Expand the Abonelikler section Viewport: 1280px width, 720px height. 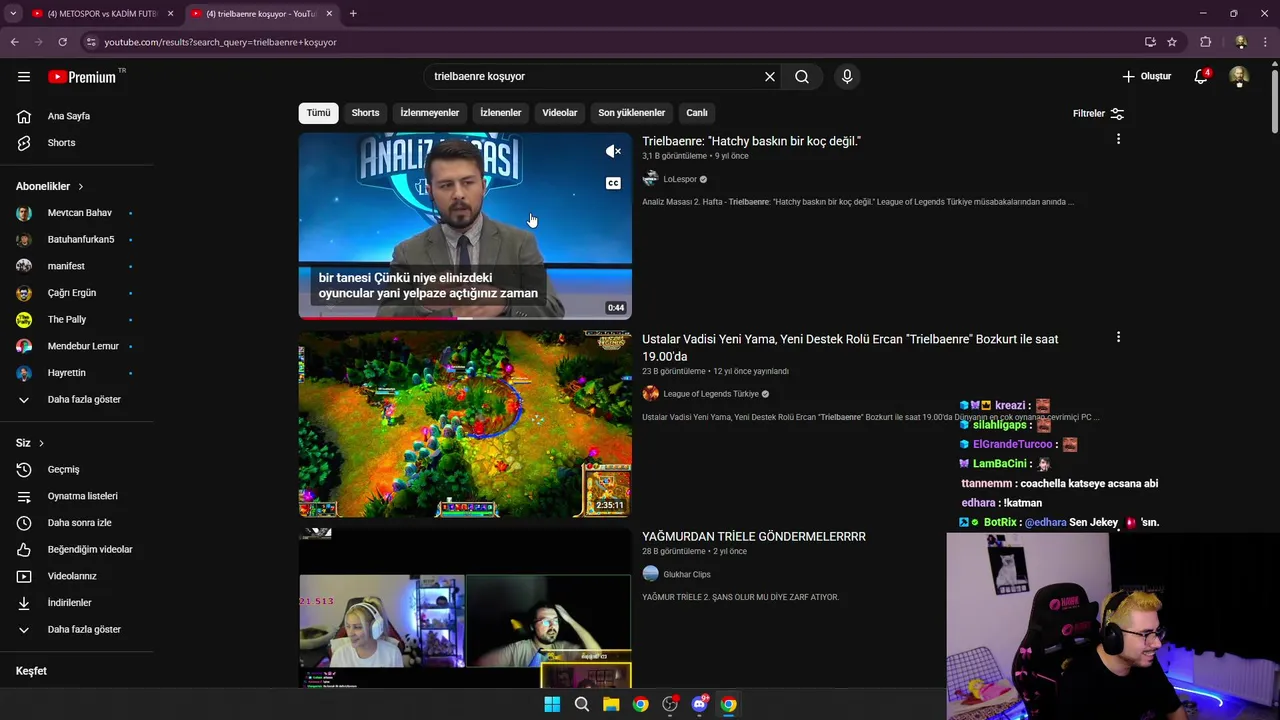click(x=50, y=187)
